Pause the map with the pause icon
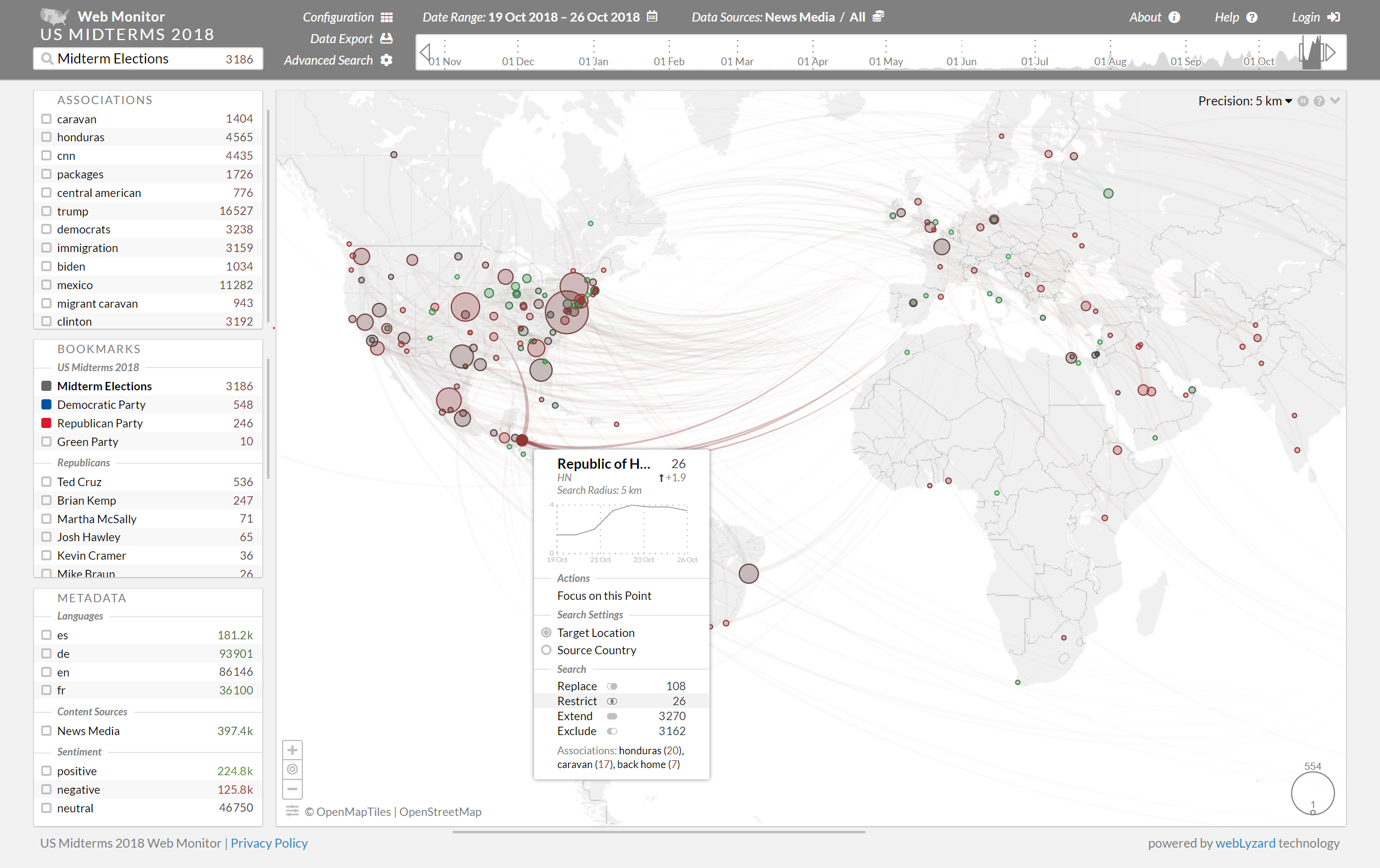Image resolution: width=1380 pixels, height=868 pixels. coord(1303,101)
